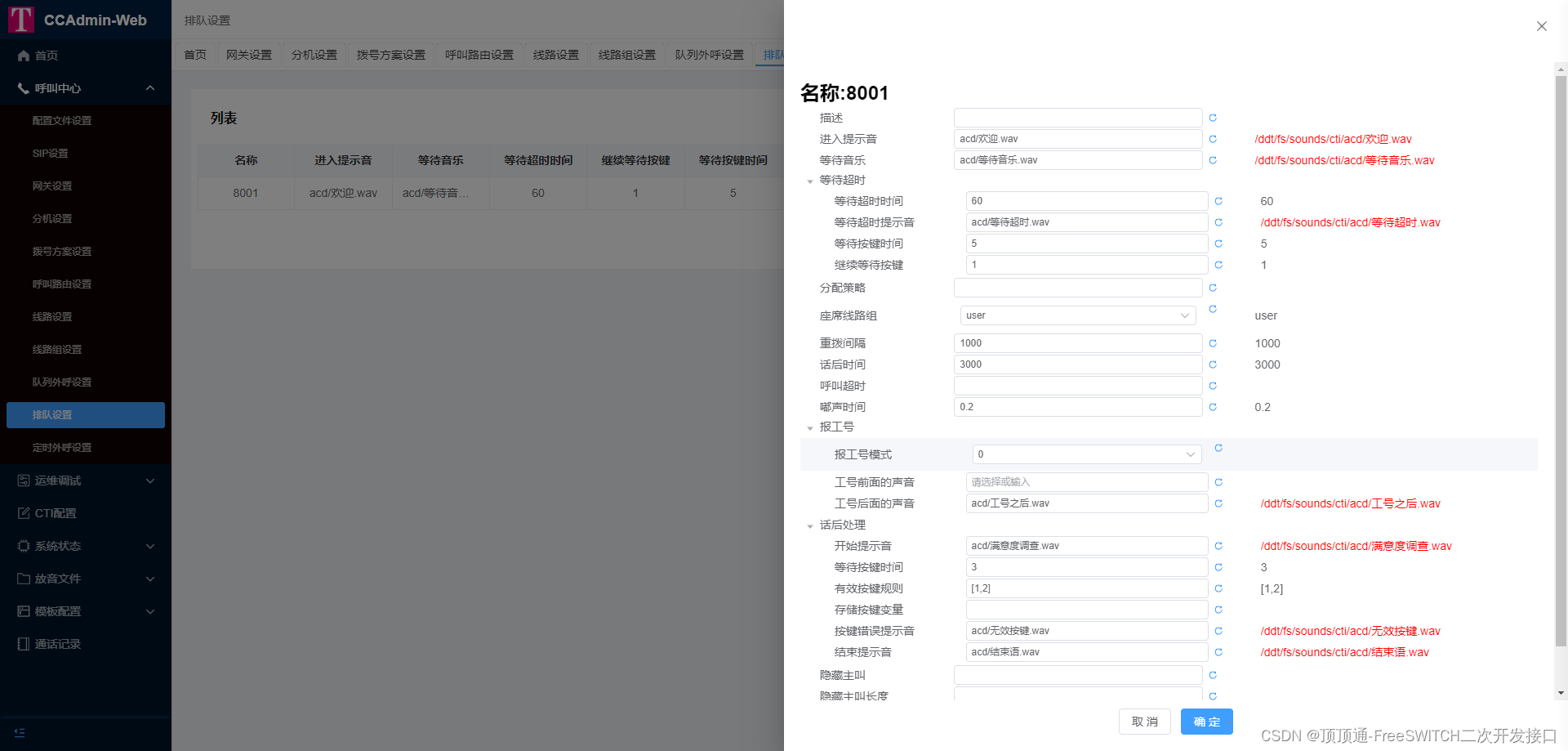Click the 分配策略 input field
The width and height of the screenshot is (1568, 751).
[x=1078, y=288]
